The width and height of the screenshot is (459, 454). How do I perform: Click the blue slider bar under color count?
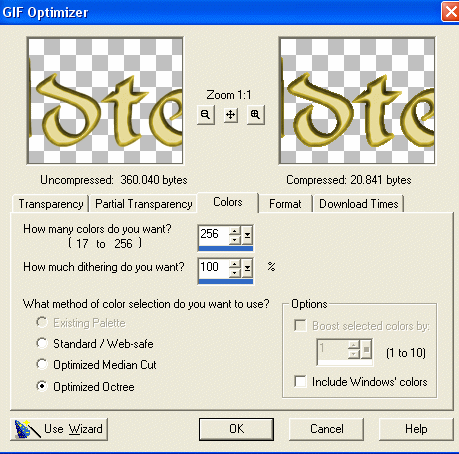tap(226, 248)
